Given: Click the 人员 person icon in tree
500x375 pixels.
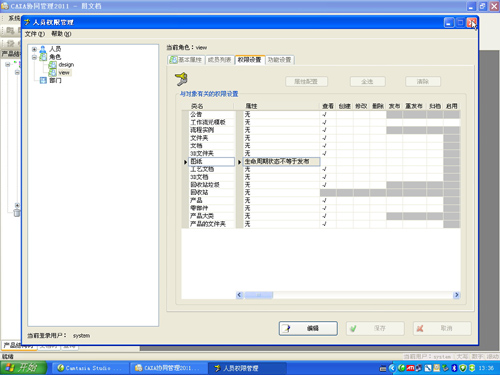Looking at the screenshot, I should point(43,49).
